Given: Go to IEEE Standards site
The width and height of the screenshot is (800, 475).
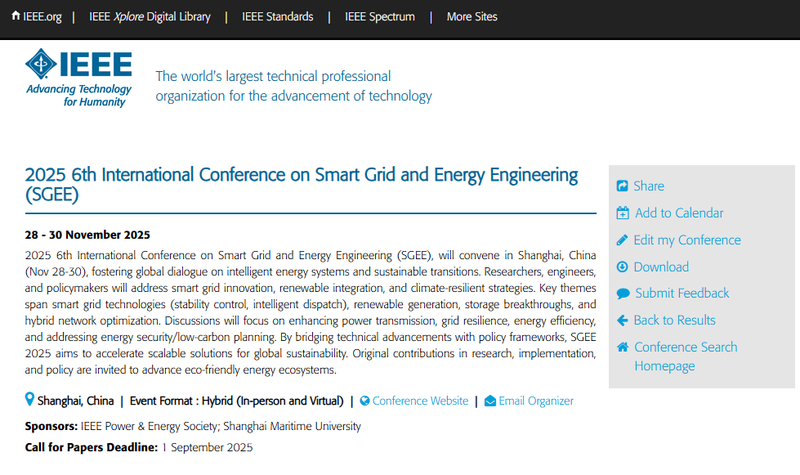Looking at the screenshot, I should pos(278,17).
